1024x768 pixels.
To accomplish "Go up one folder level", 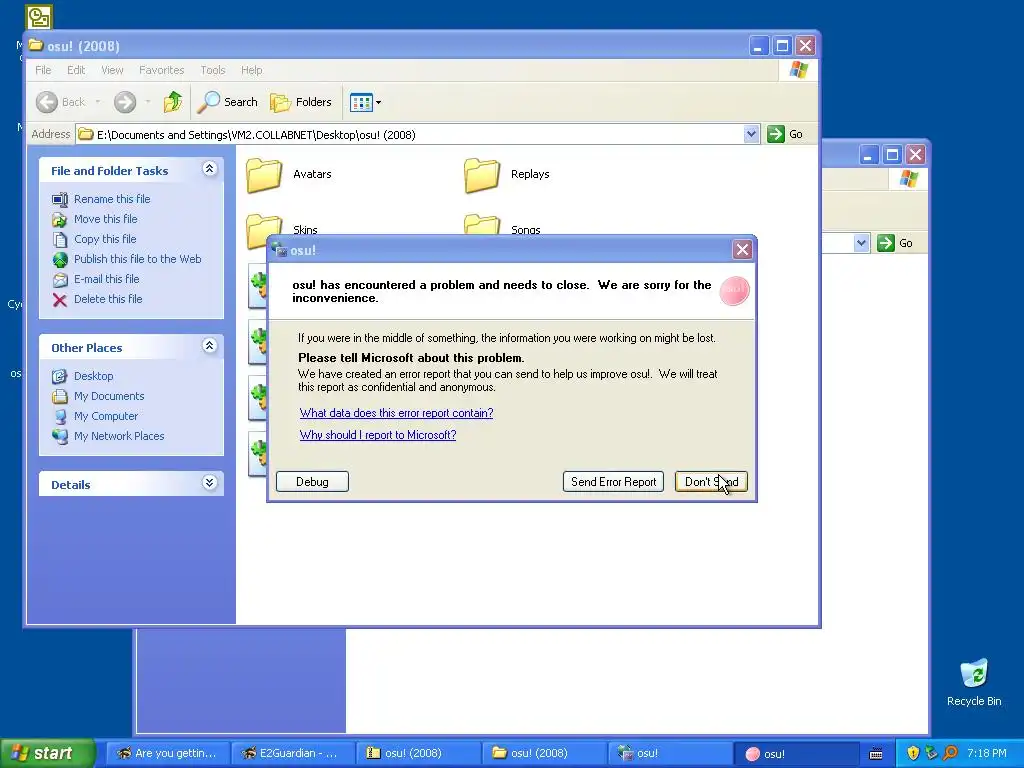I will pyautogui.click(x=172, y=102).
